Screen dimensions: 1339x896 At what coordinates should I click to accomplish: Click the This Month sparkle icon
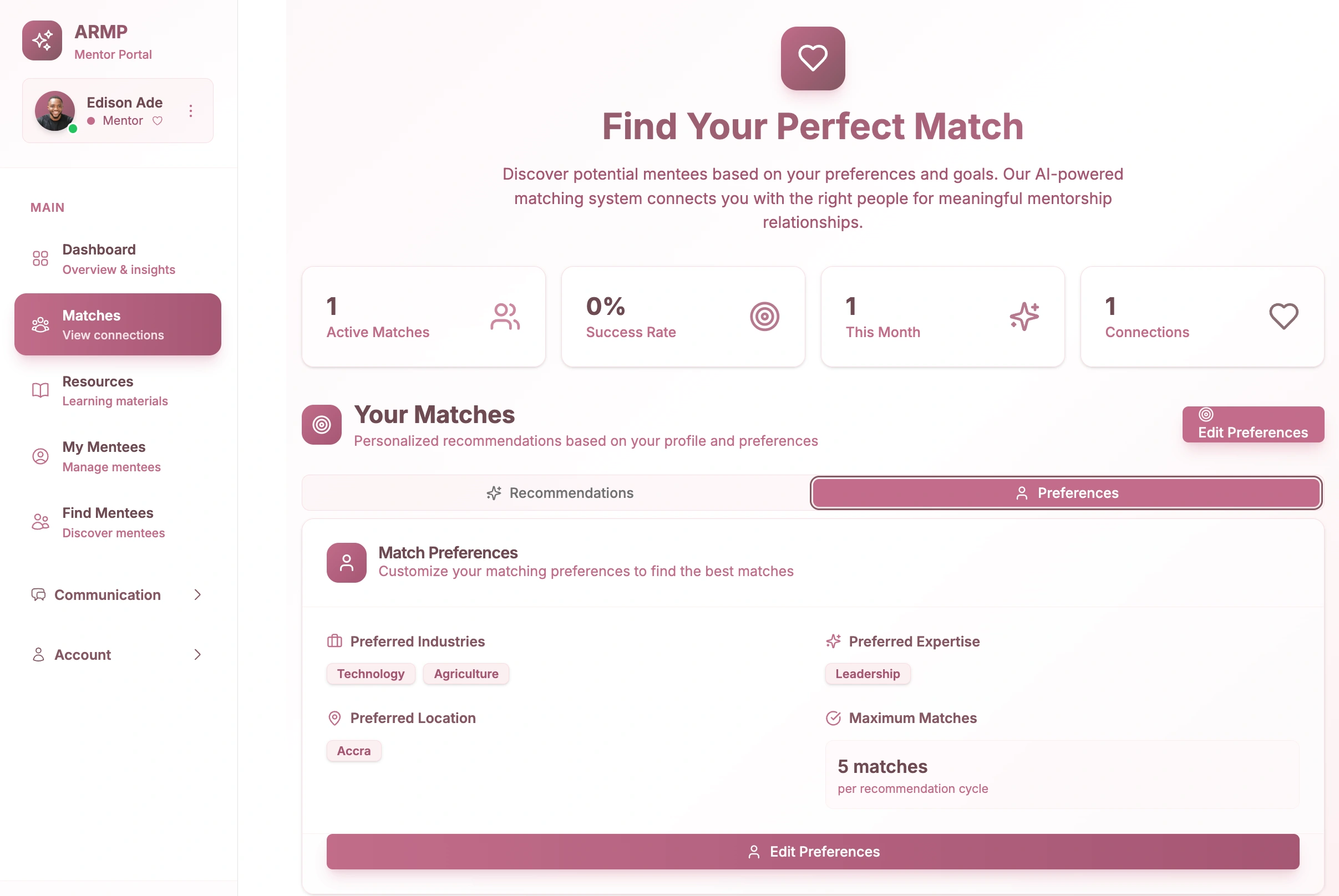click(1023, 317)
